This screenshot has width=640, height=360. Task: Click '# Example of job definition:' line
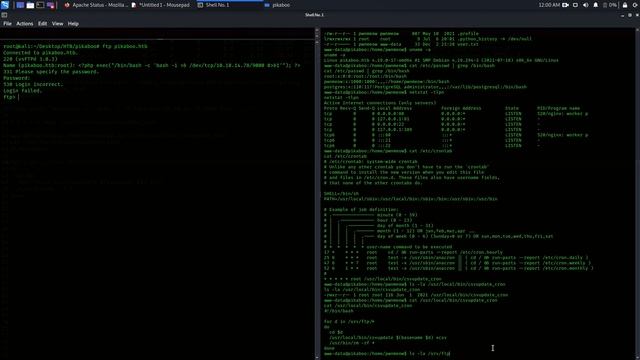tap(361, 210)
